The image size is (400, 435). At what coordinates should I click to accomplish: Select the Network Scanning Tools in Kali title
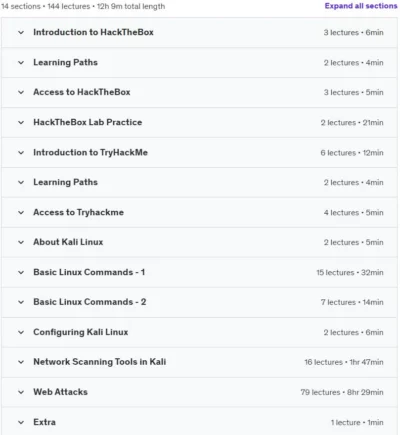(x=100, y=362)
